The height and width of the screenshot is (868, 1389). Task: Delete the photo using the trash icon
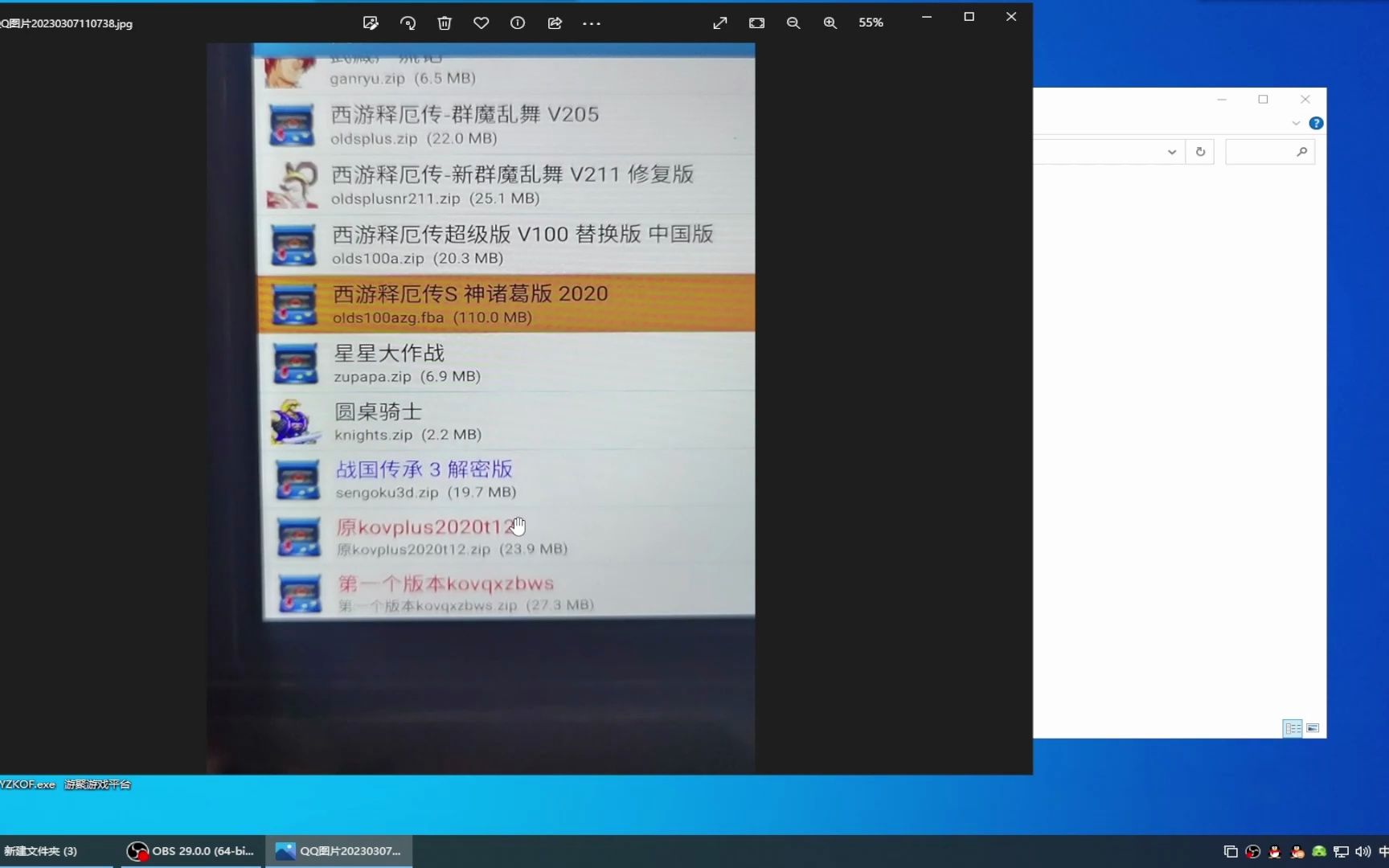click(x=445, y=23)
